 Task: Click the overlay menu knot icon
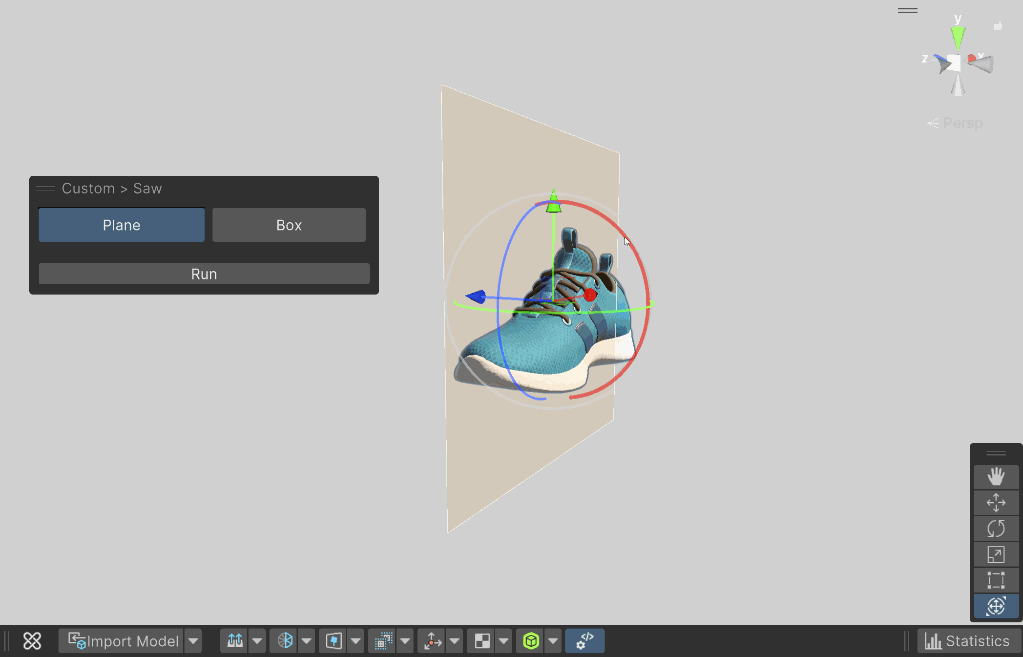click(x=32, y=641)
